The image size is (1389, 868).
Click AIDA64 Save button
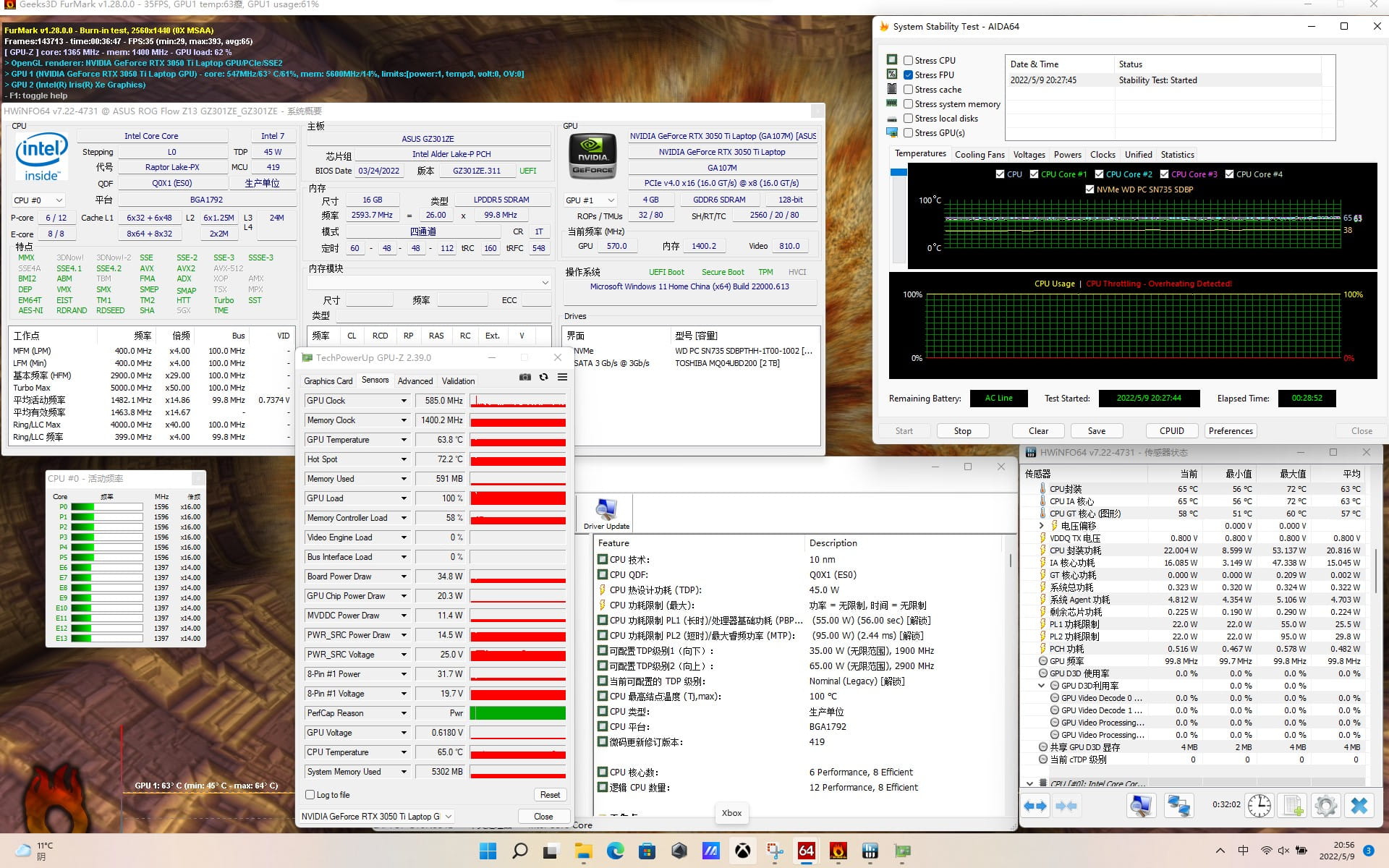(x=1097, y=431)
